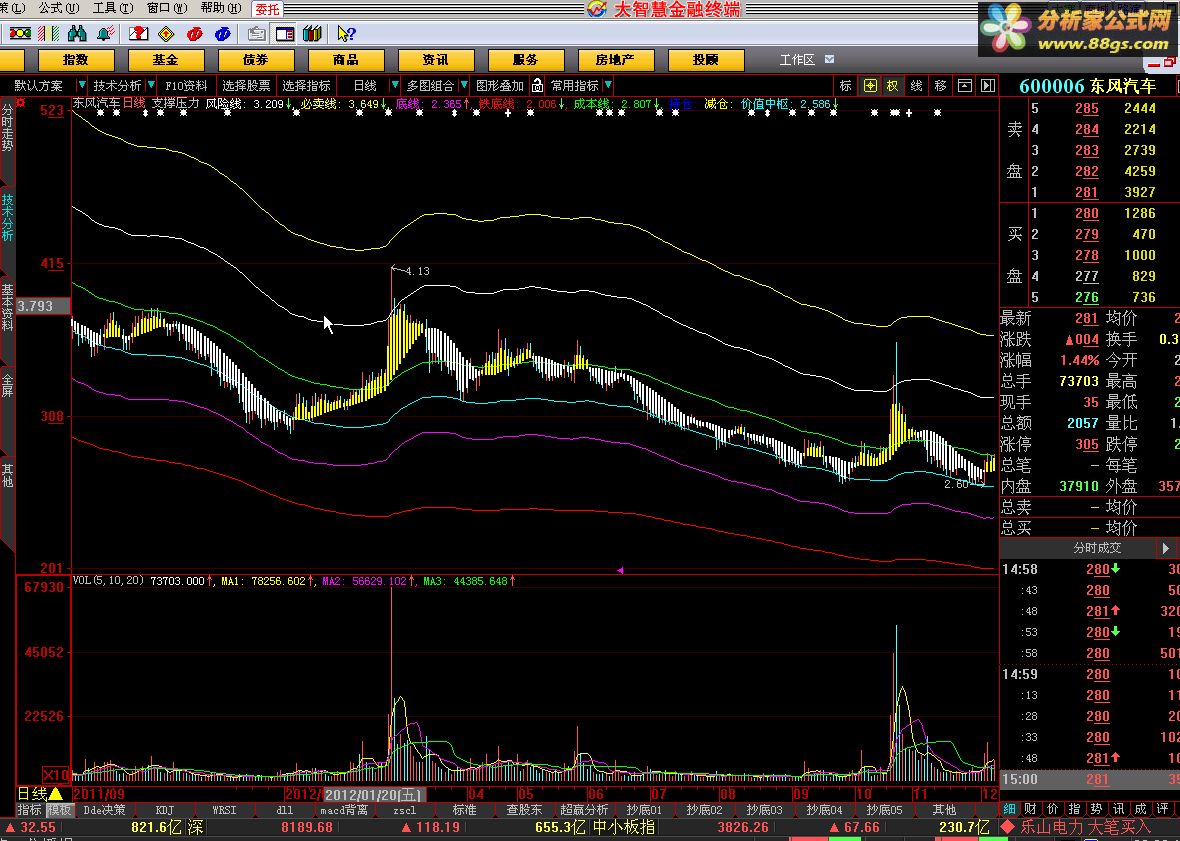Click the gray notepad toolbar icon
This screenshot has width=1180, height=841.
[256, 34]
